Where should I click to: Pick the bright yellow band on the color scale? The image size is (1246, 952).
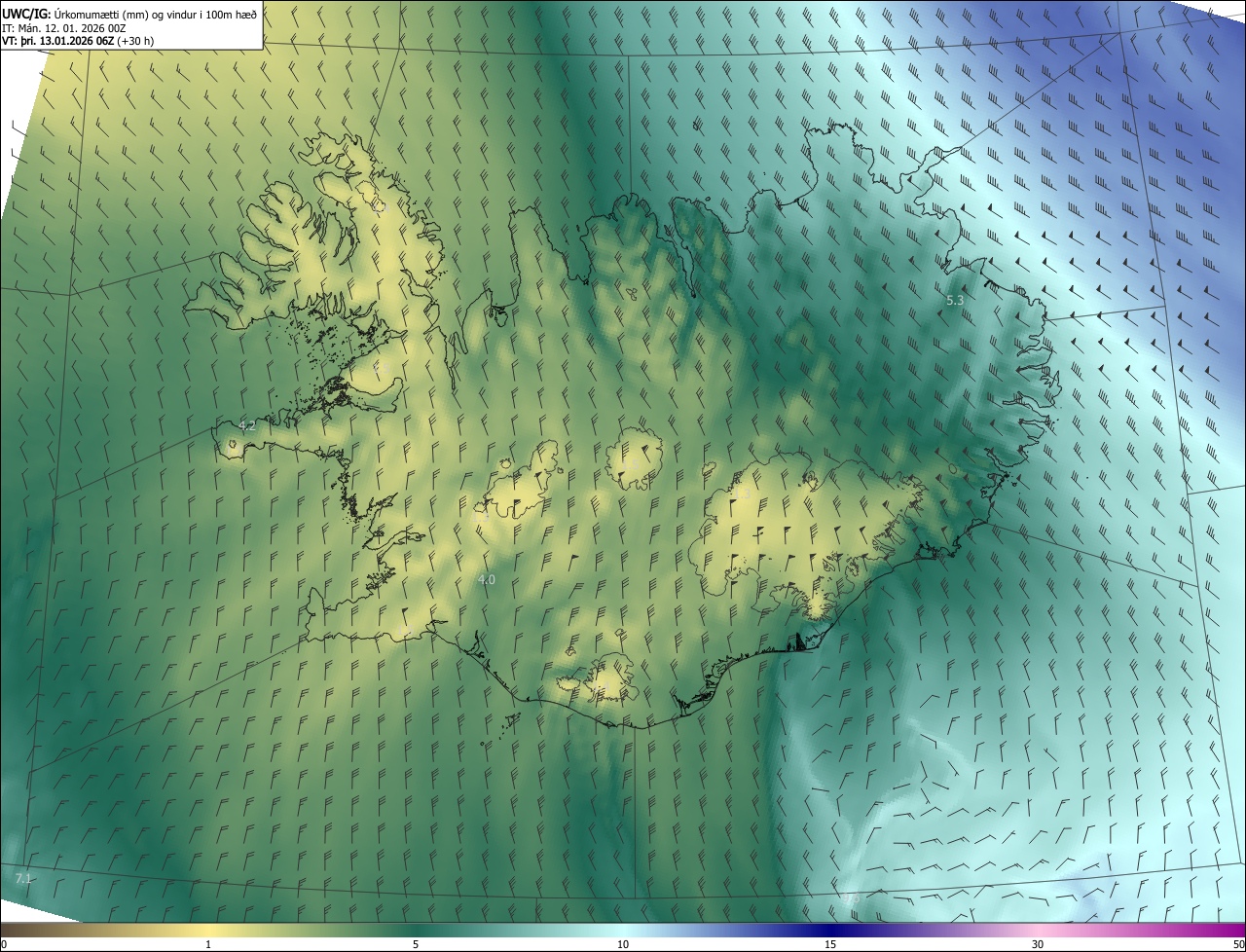209,930
